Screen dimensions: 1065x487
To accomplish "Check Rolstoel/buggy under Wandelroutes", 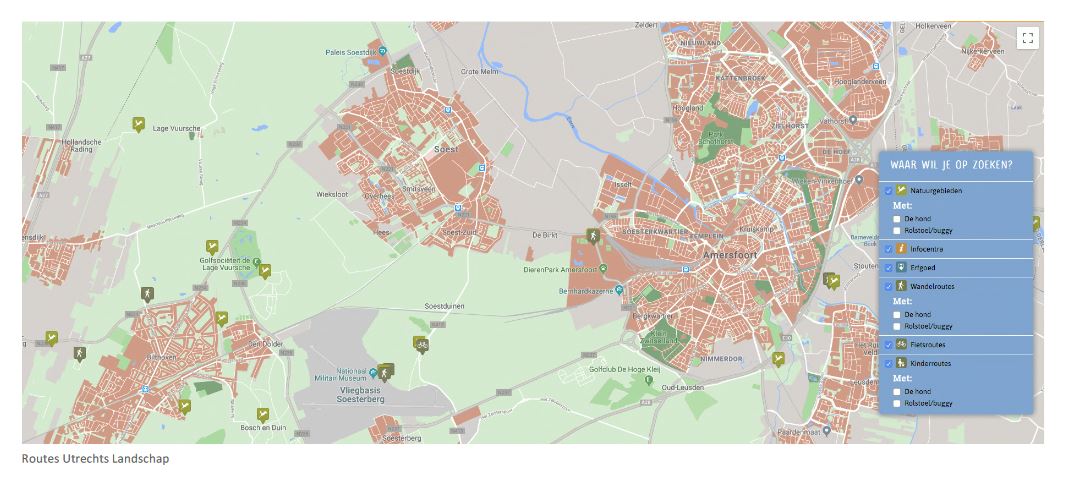I will (x=897, y=325).
